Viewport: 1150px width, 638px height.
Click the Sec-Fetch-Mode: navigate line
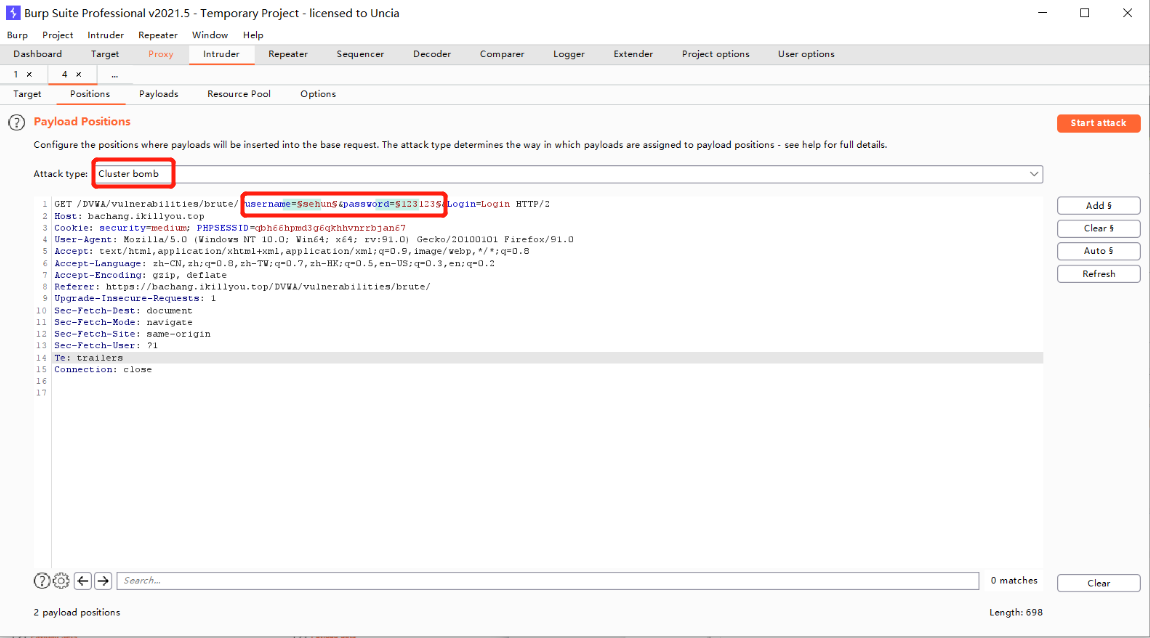point(123,323)
